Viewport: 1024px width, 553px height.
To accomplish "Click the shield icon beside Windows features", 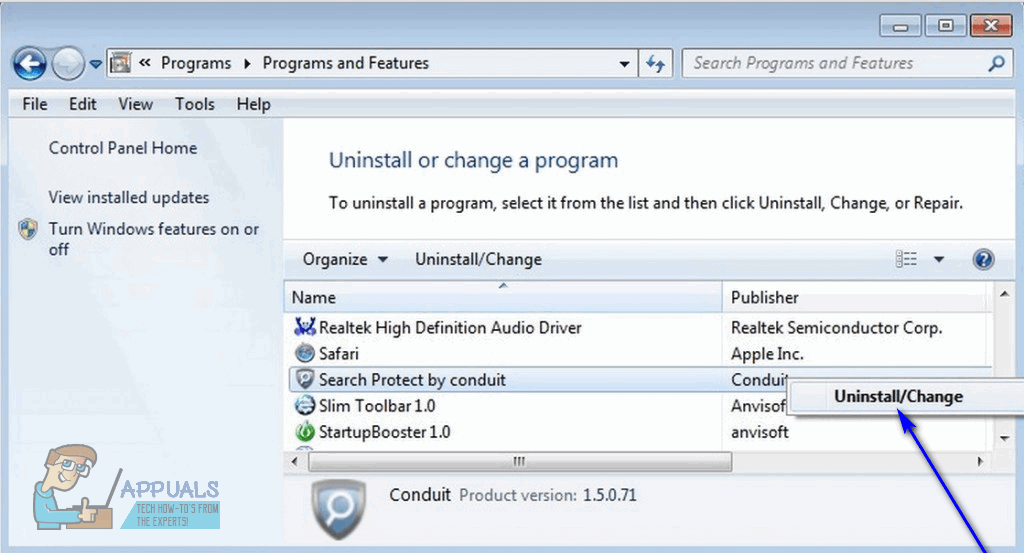I will coord(28,229).
